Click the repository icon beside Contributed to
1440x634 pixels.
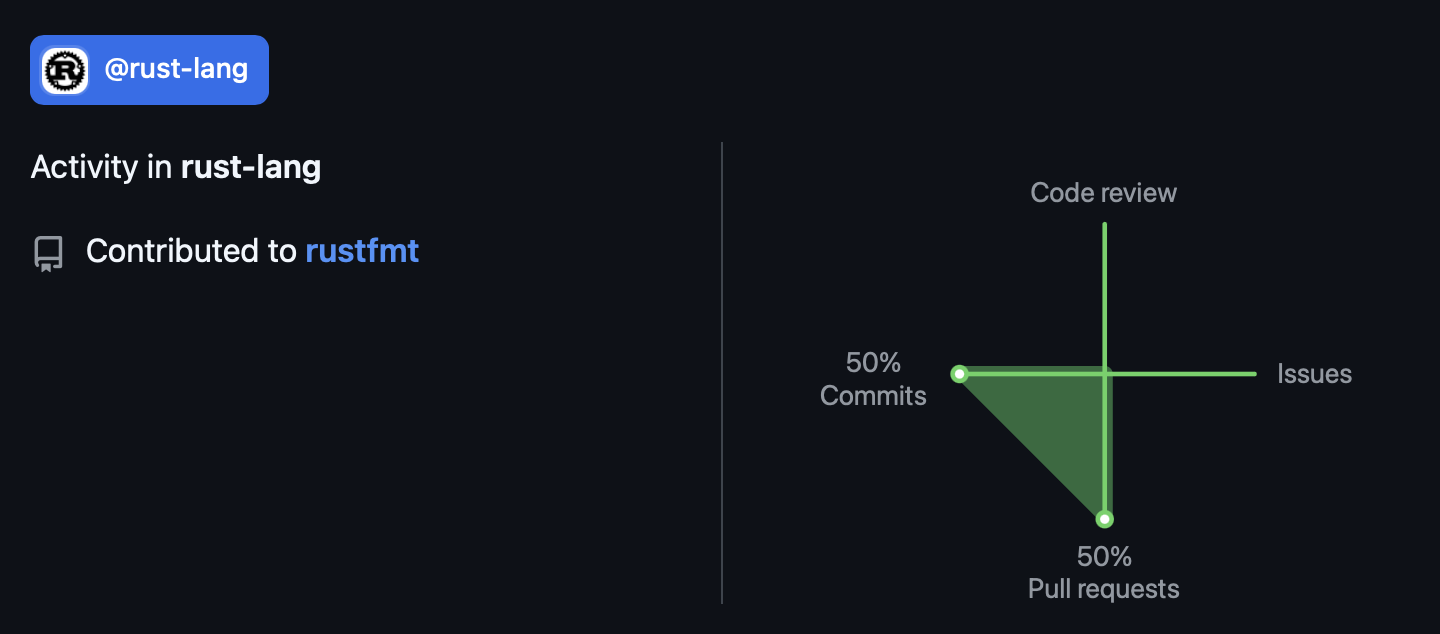click(x=49, y=253)
